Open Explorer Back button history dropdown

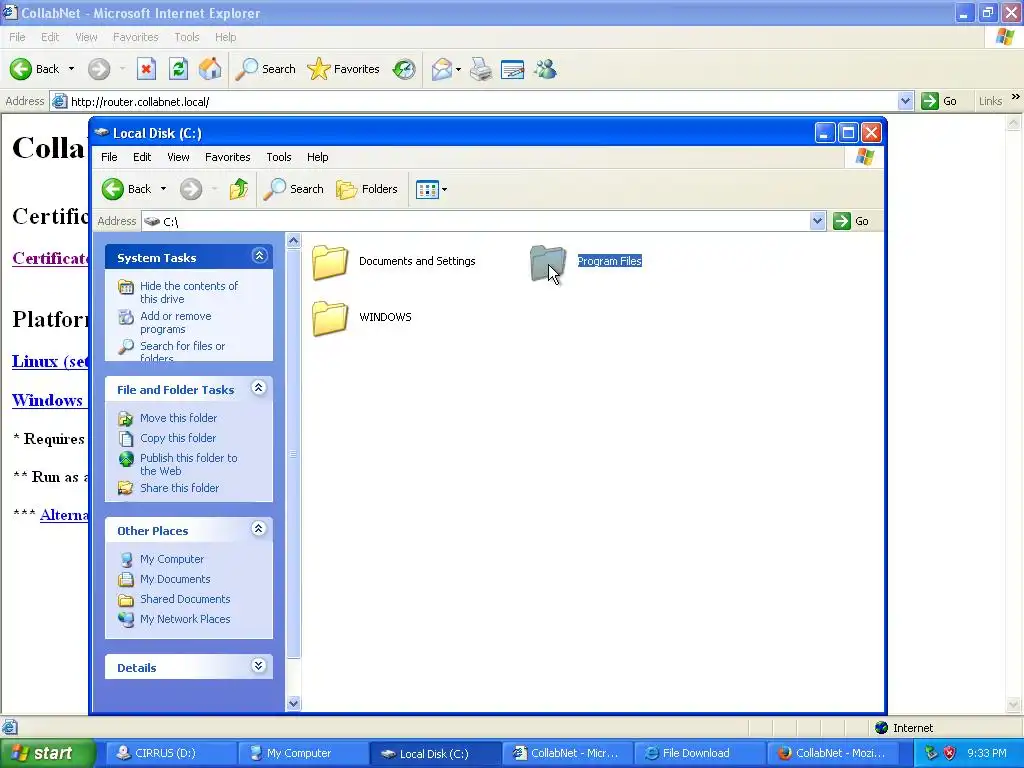click(x=163, y=189)
